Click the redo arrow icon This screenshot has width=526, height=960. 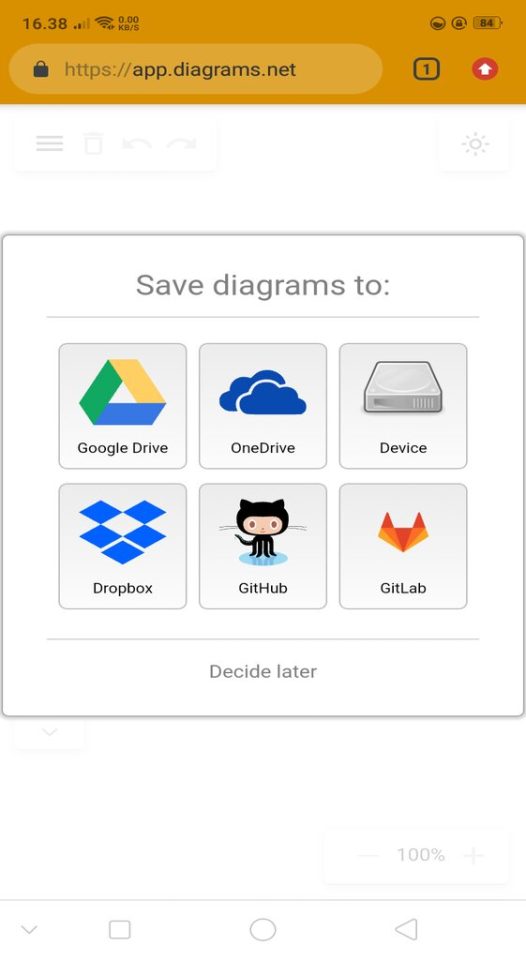pos(181,144)
